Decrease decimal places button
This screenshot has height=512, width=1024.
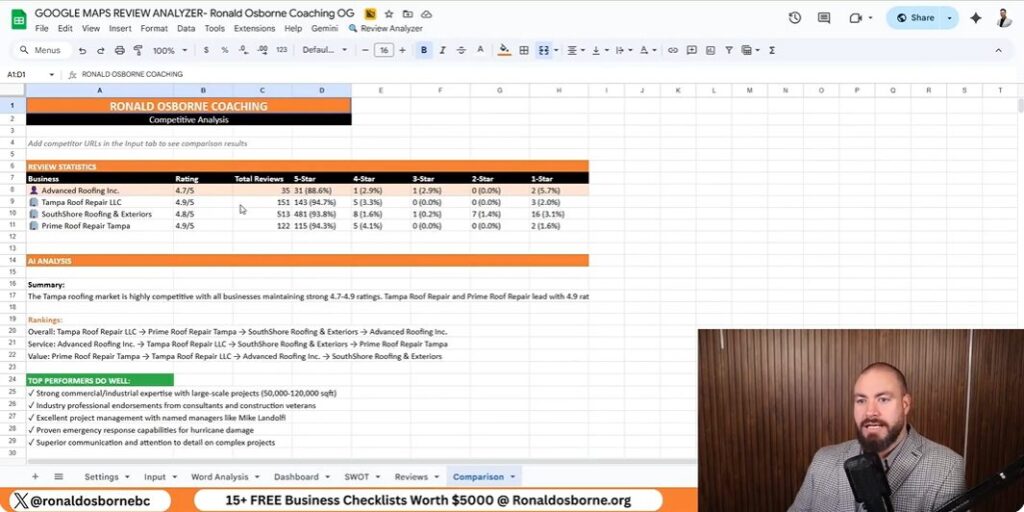tap(243, 50)
